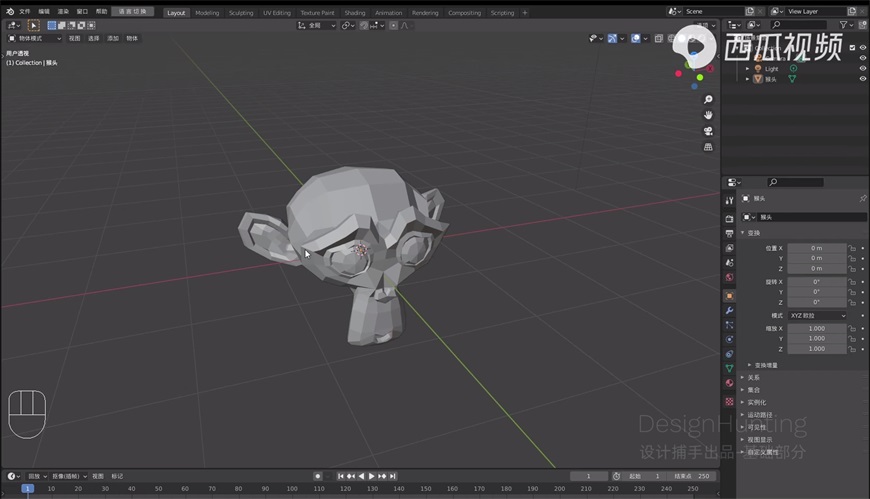
Task: Toggle snapping magnet in viewport header
Action: click(x=364, y=25)
